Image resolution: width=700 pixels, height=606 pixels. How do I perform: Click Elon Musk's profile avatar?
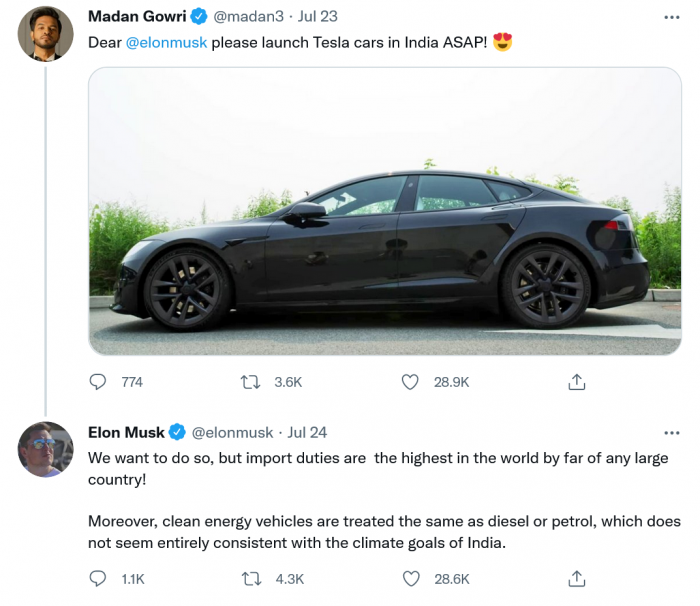click(x=45, y=449)
